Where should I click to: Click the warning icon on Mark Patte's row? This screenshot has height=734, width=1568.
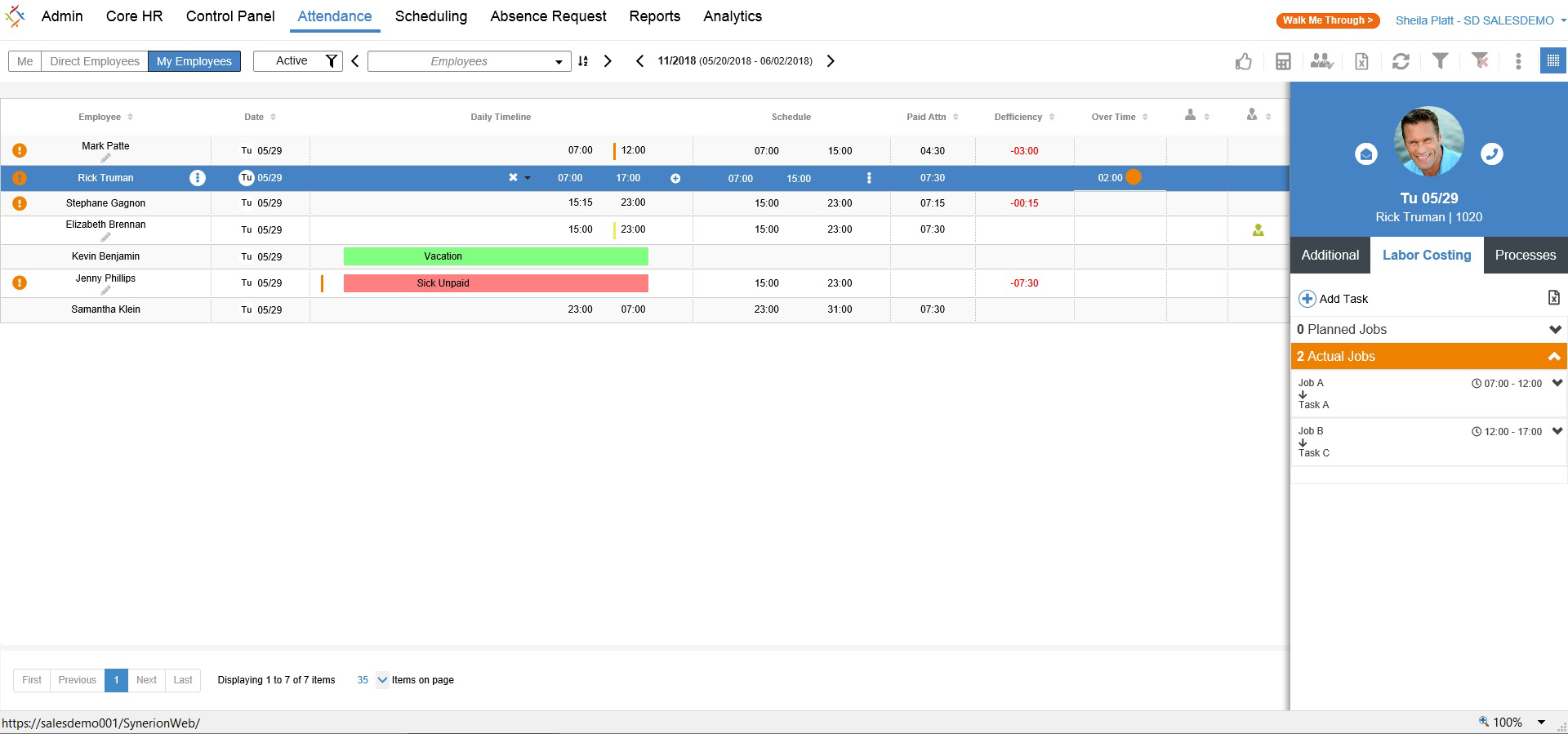(x=20, y=150)
